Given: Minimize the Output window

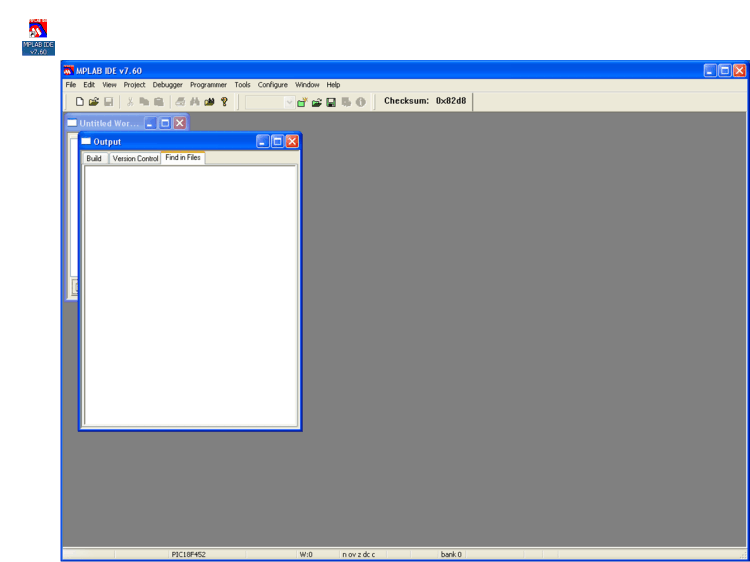Looking at the screenshot, I should 263,142.
